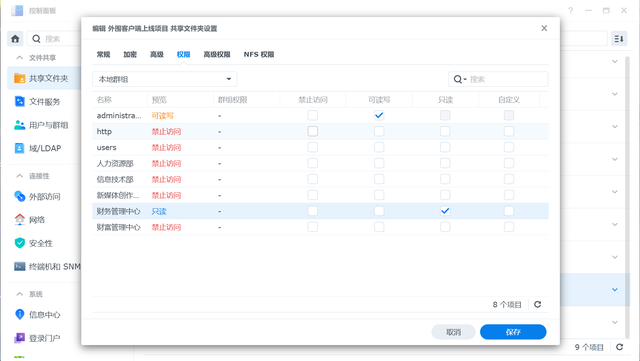Switch to the 高级权限 tab
This screenshot has width=640, height=361.
tap(217, 54)
